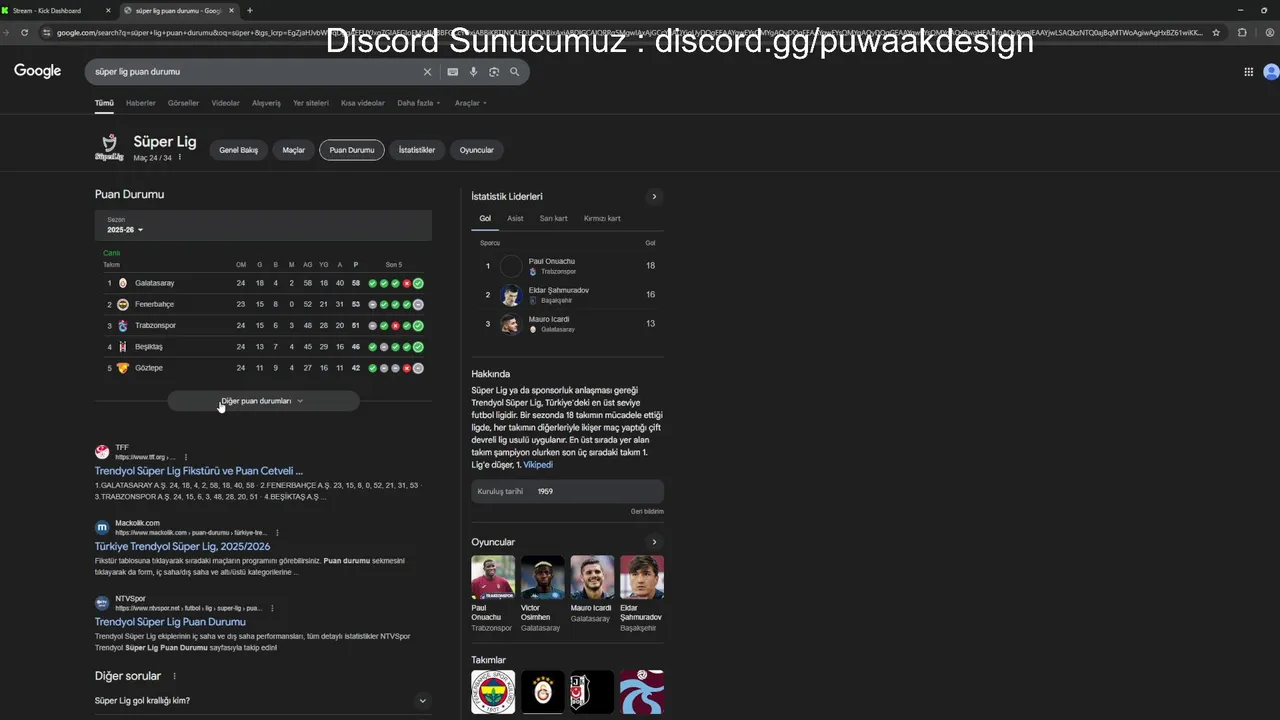
Task: Open Victor Osimhen player thumbnail
Action: [542, 577]
